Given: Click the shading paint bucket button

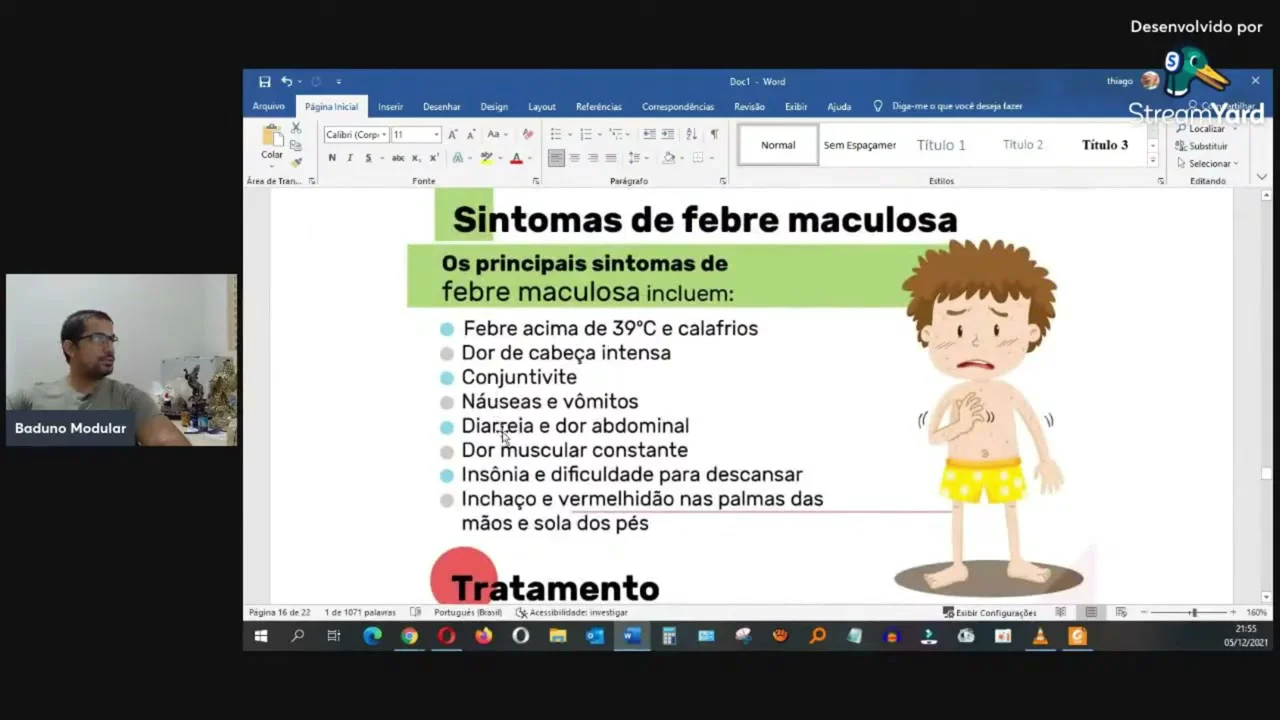Looking at the screenshot, I should (x=668, y=158).
